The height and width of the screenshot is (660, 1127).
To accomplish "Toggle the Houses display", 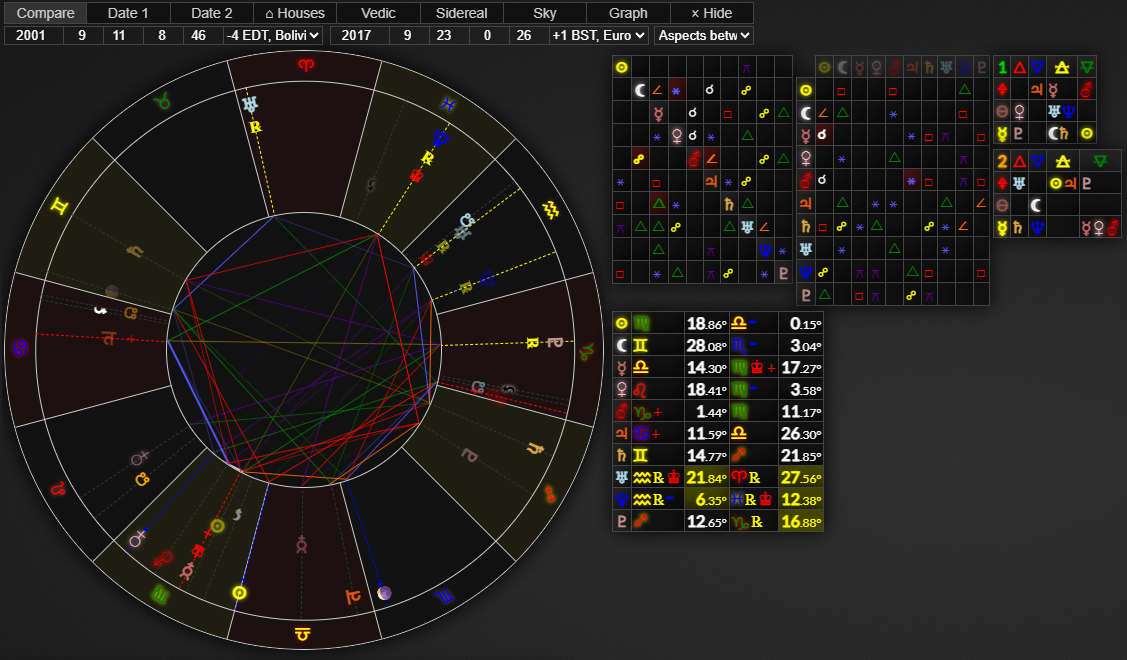I will [x=295, y=13].
